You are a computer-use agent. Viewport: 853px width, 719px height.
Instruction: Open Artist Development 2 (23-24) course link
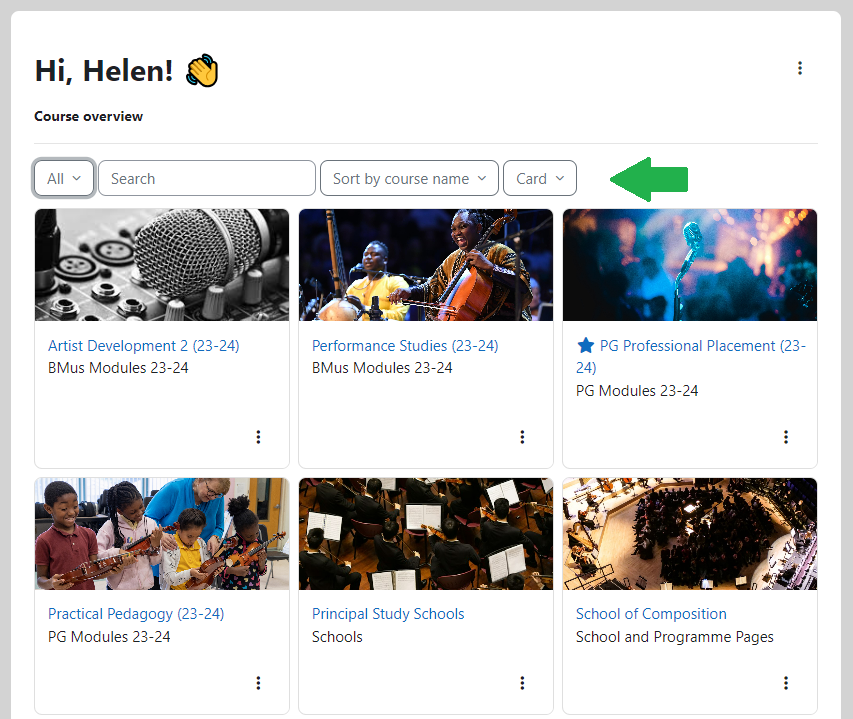(144, 346)
